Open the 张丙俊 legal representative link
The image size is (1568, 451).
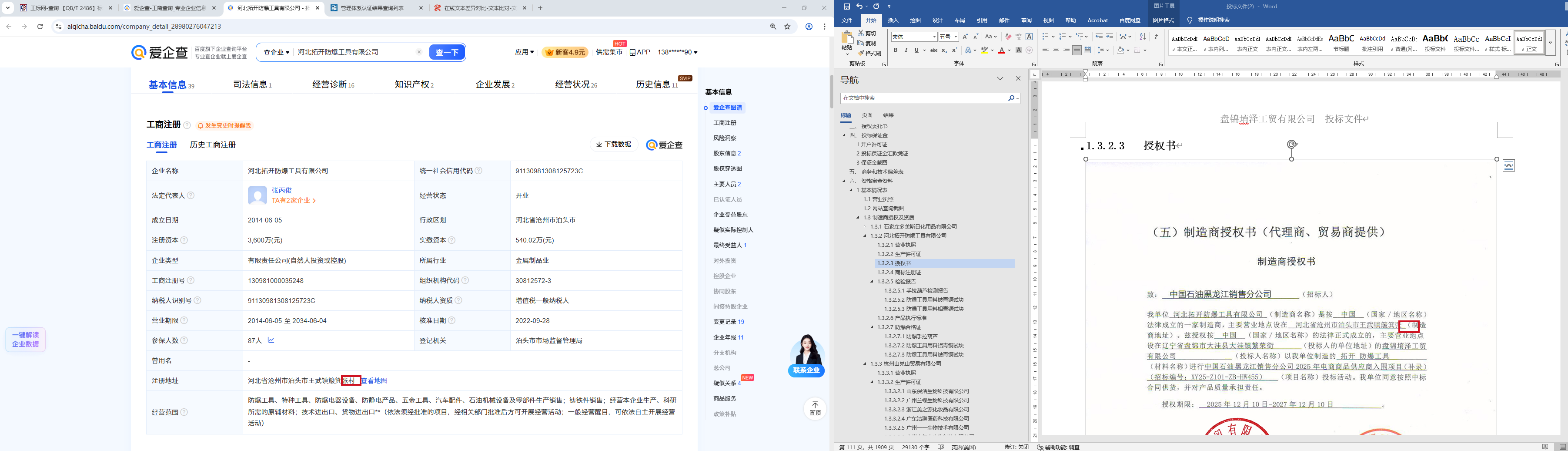pyautogui.click(x=282, y=191)
